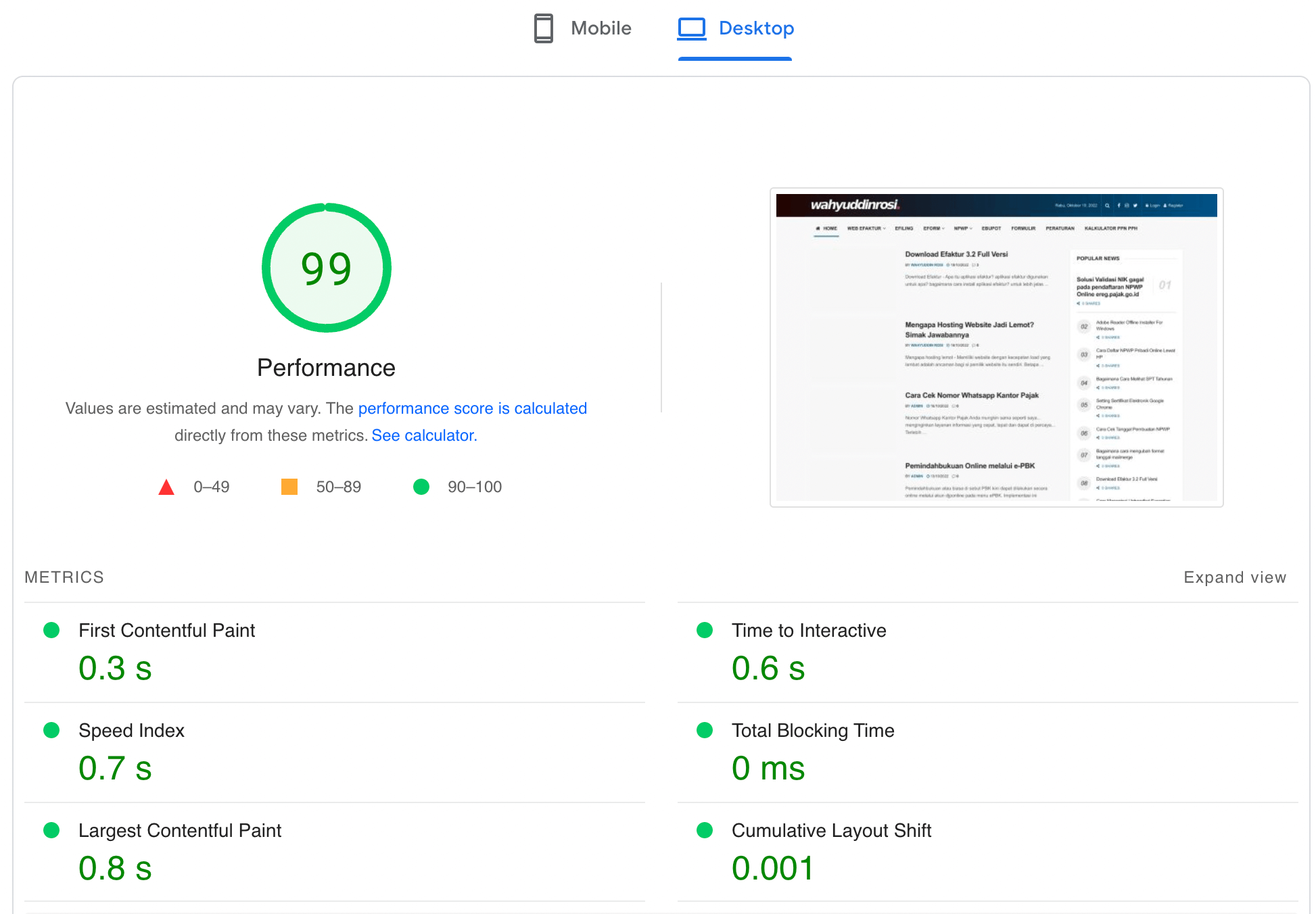This screenshot has height=914, width=1316.
Task: Click the green circle 90–100 legend icon
Action: tap(421, 487)
